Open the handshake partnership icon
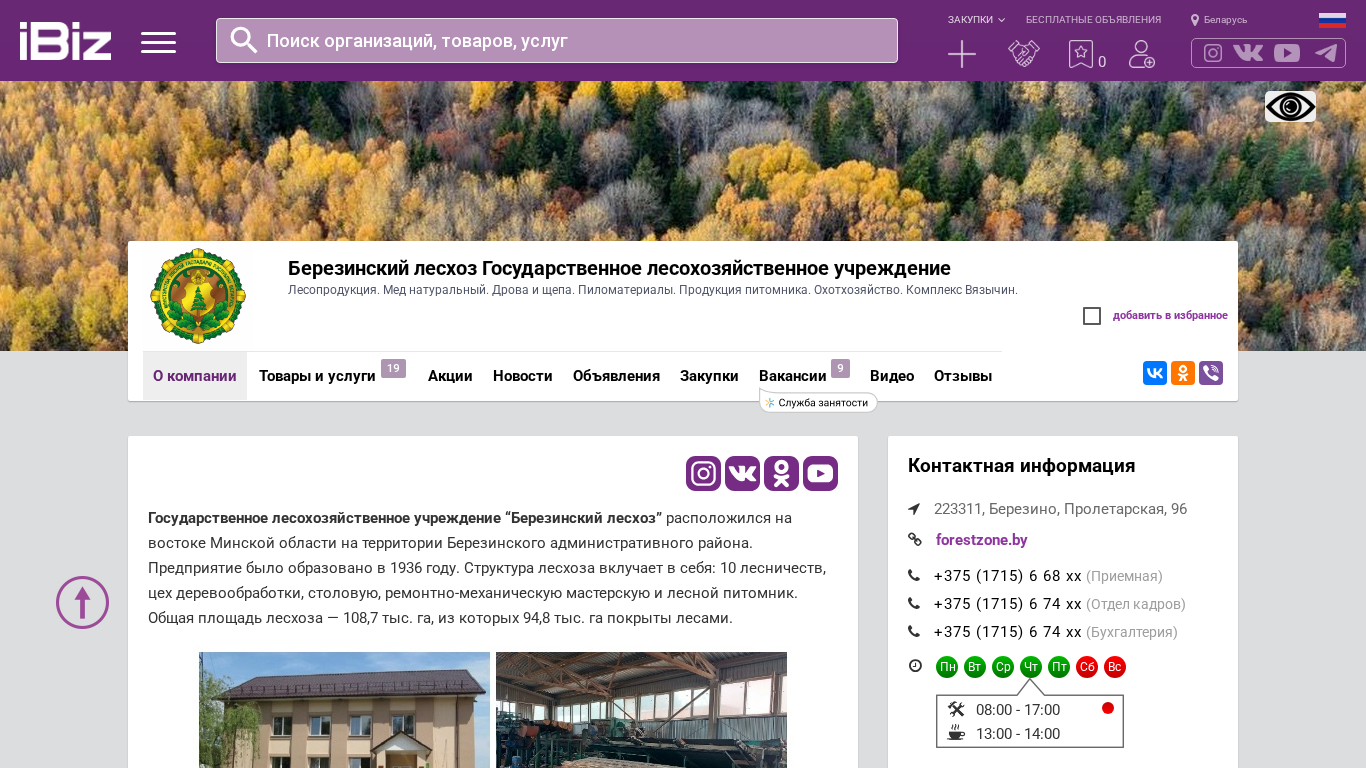 click(x=1024, y=54)
